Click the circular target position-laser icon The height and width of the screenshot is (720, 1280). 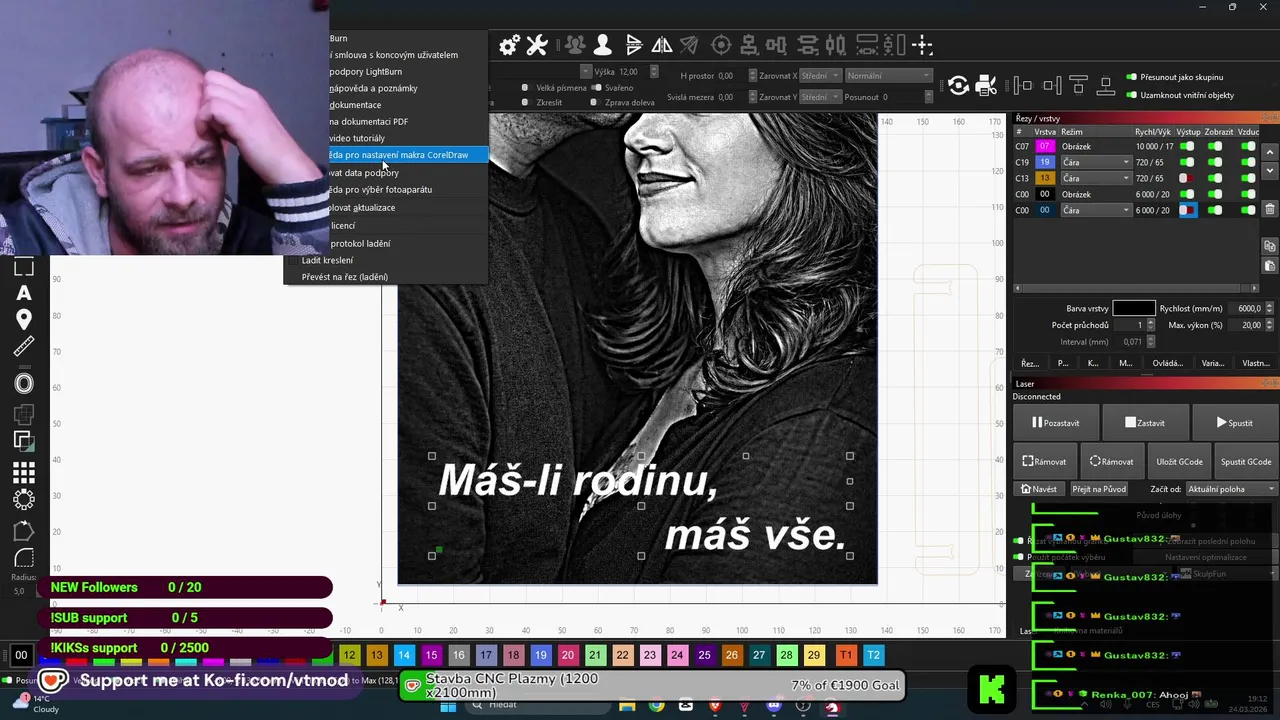pos(721,45)
